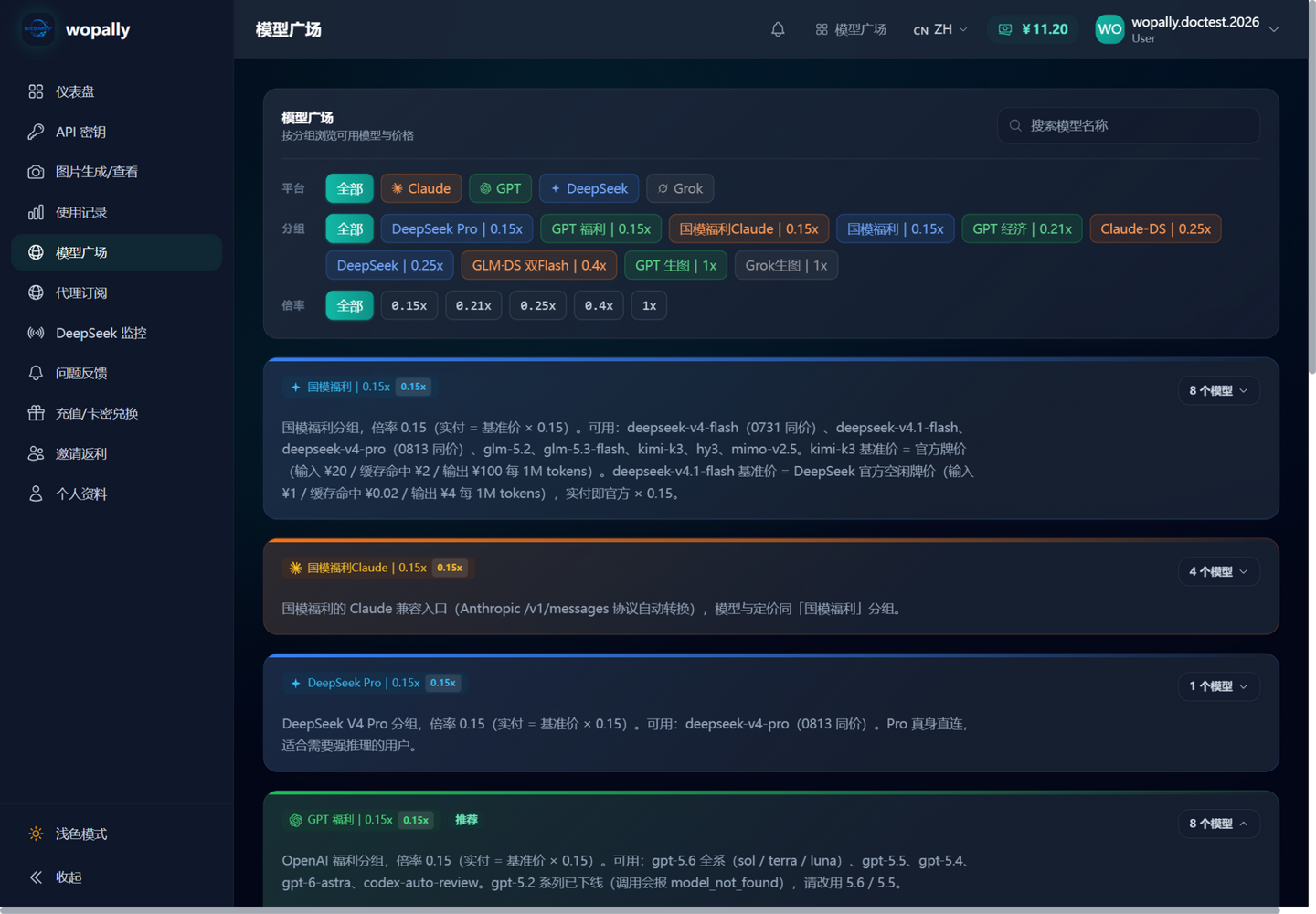The height and width of the screenshot is (914, 1316).
Task: Expand 8 个模型 in 国模福利 card
Action: 1219,390
